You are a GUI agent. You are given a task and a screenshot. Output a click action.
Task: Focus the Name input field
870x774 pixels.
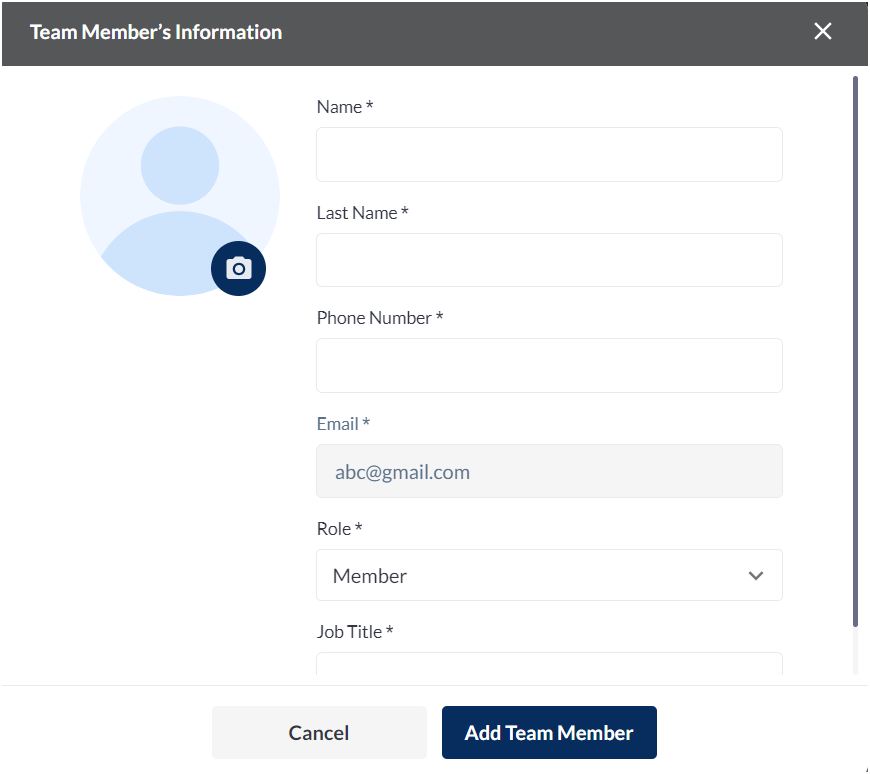click(x=549, y=154)
